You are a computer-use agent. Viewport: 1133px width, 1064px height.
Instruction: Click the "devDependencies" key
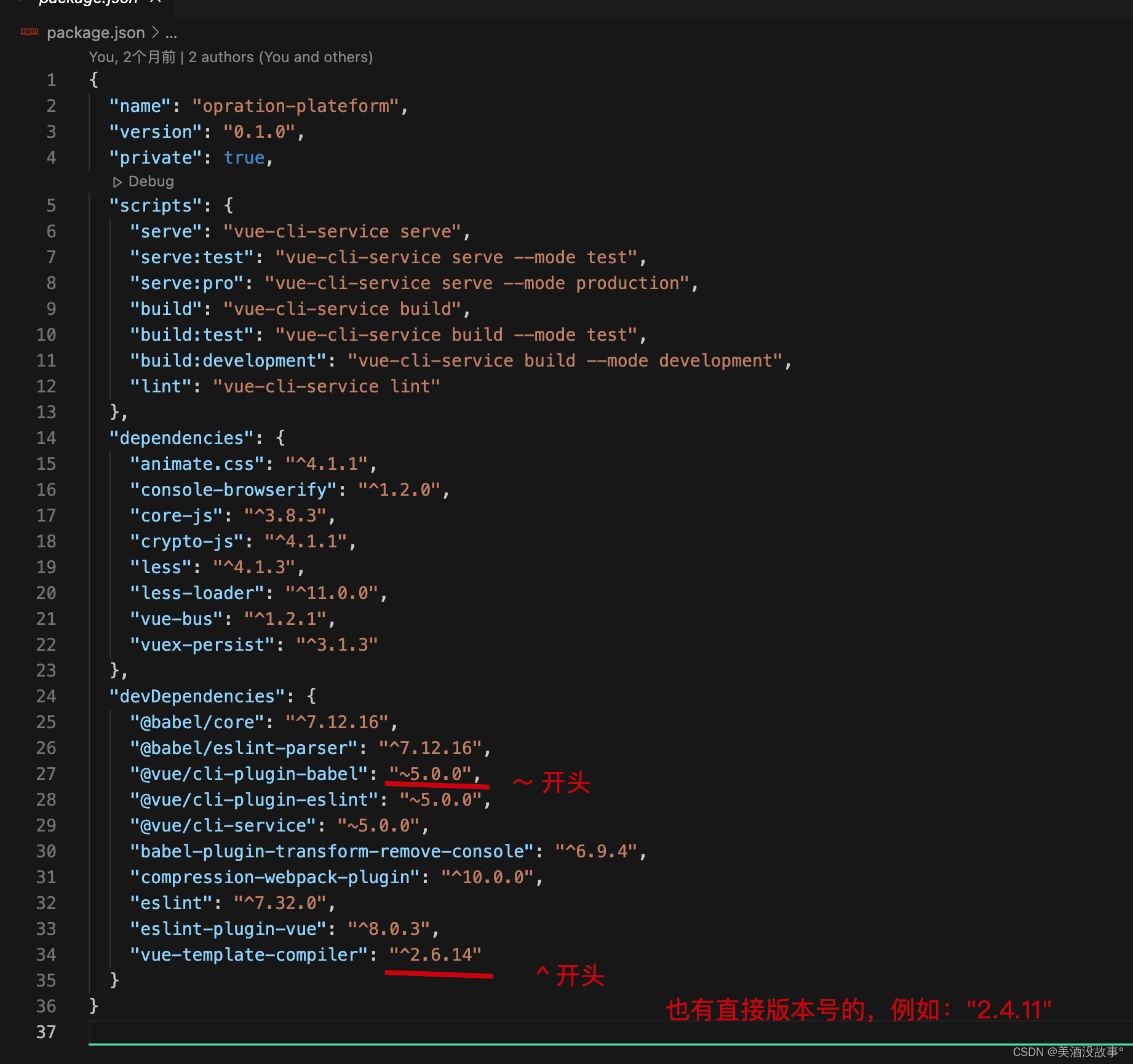(197, 696)
